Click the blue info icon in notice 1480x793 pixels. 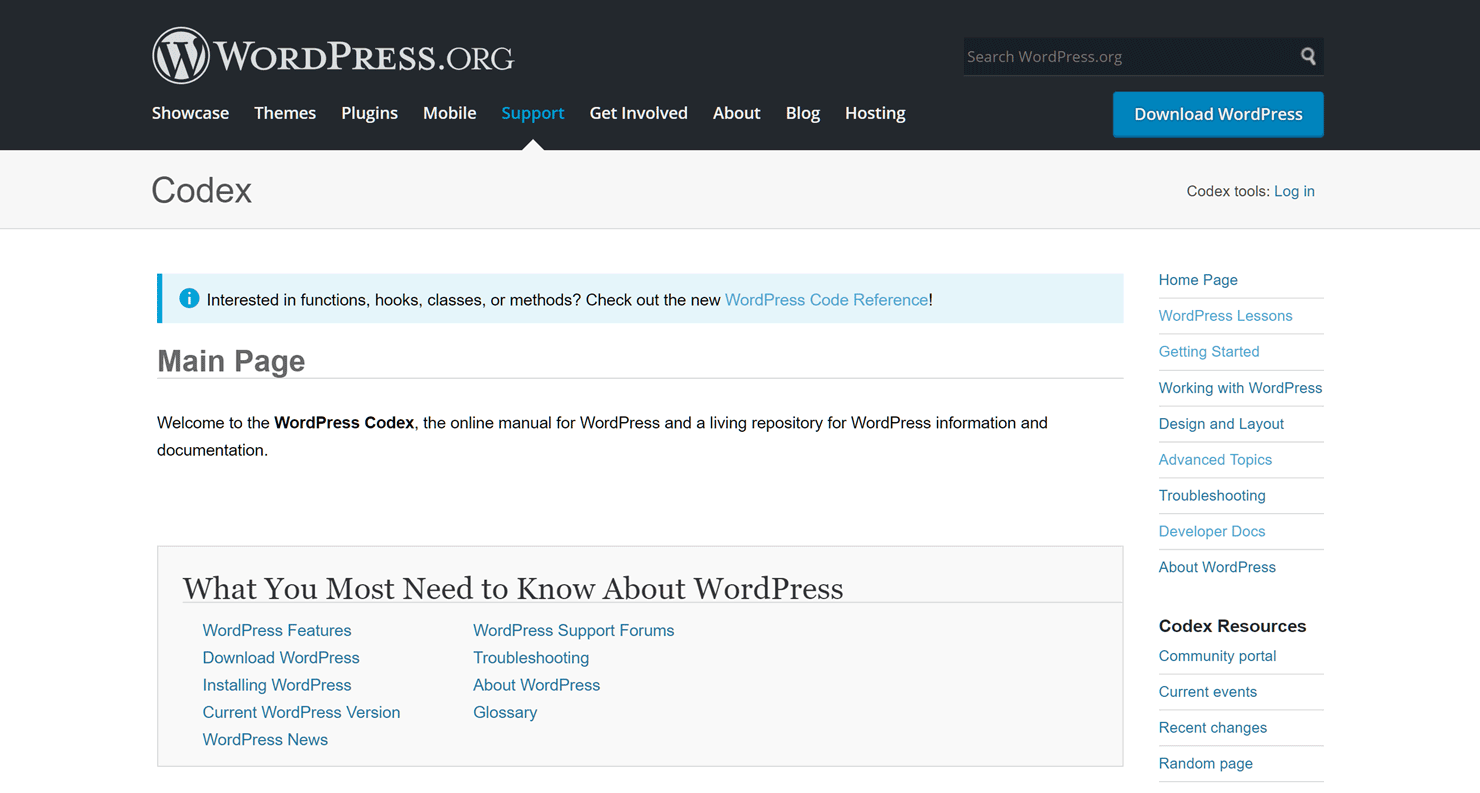click(x=189, y=298)
